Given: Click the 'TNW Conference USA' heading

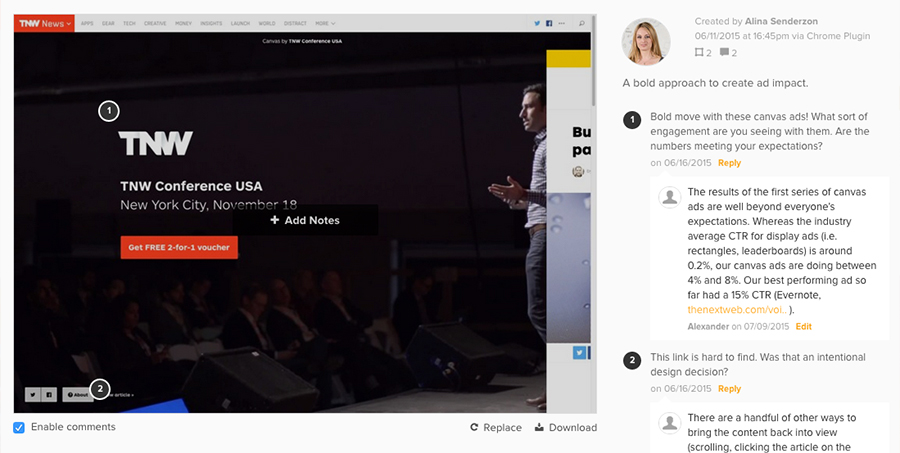Looking at the screenshot, I should tap(191, 186).
